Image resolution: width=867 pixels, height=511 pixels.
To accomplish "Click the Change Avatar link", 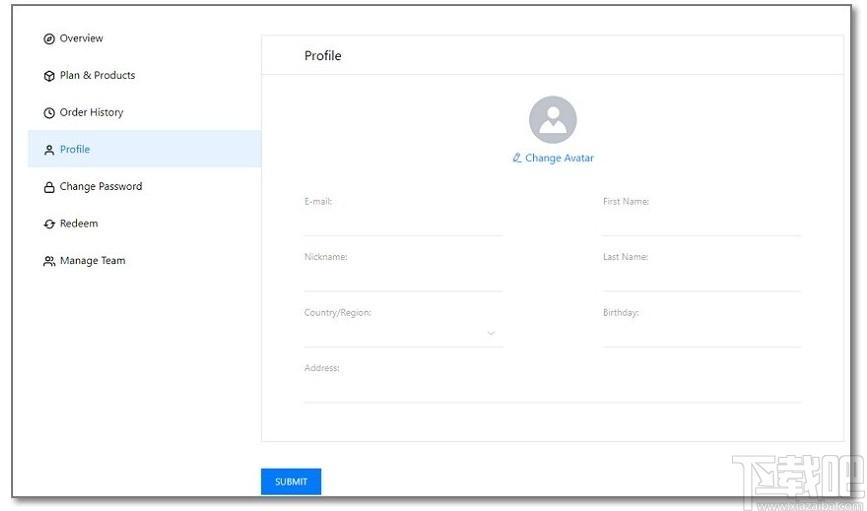I will point(559,158).
